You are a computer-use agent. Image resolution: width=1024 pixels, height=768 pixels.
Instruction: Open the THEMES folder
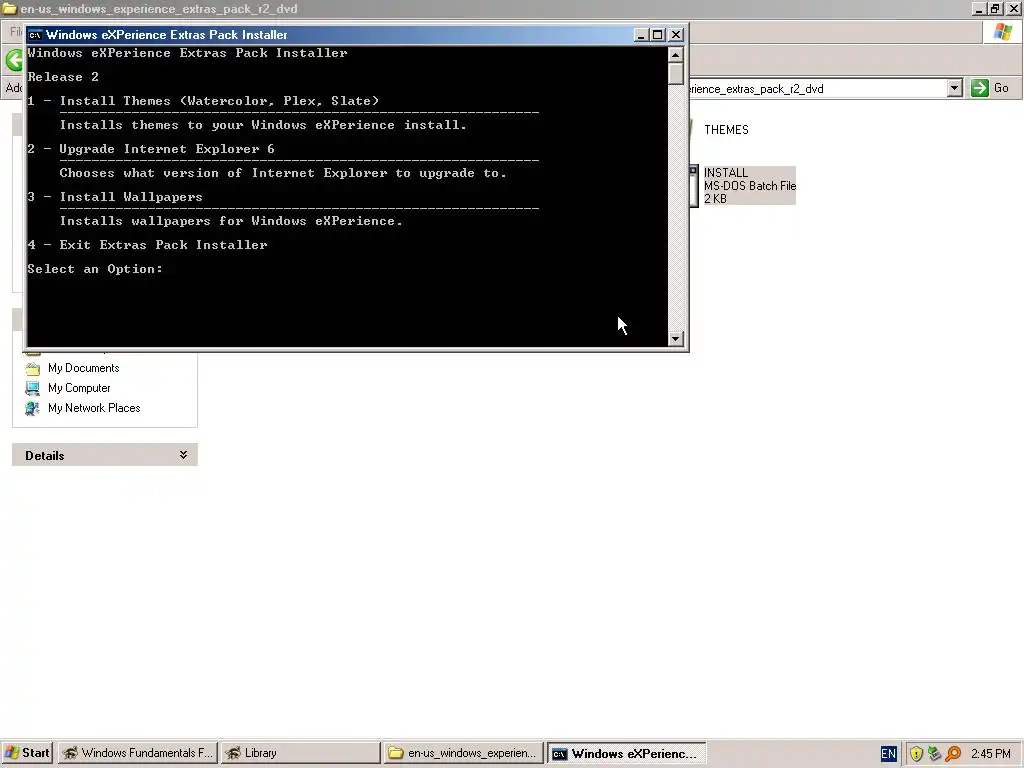726,130
